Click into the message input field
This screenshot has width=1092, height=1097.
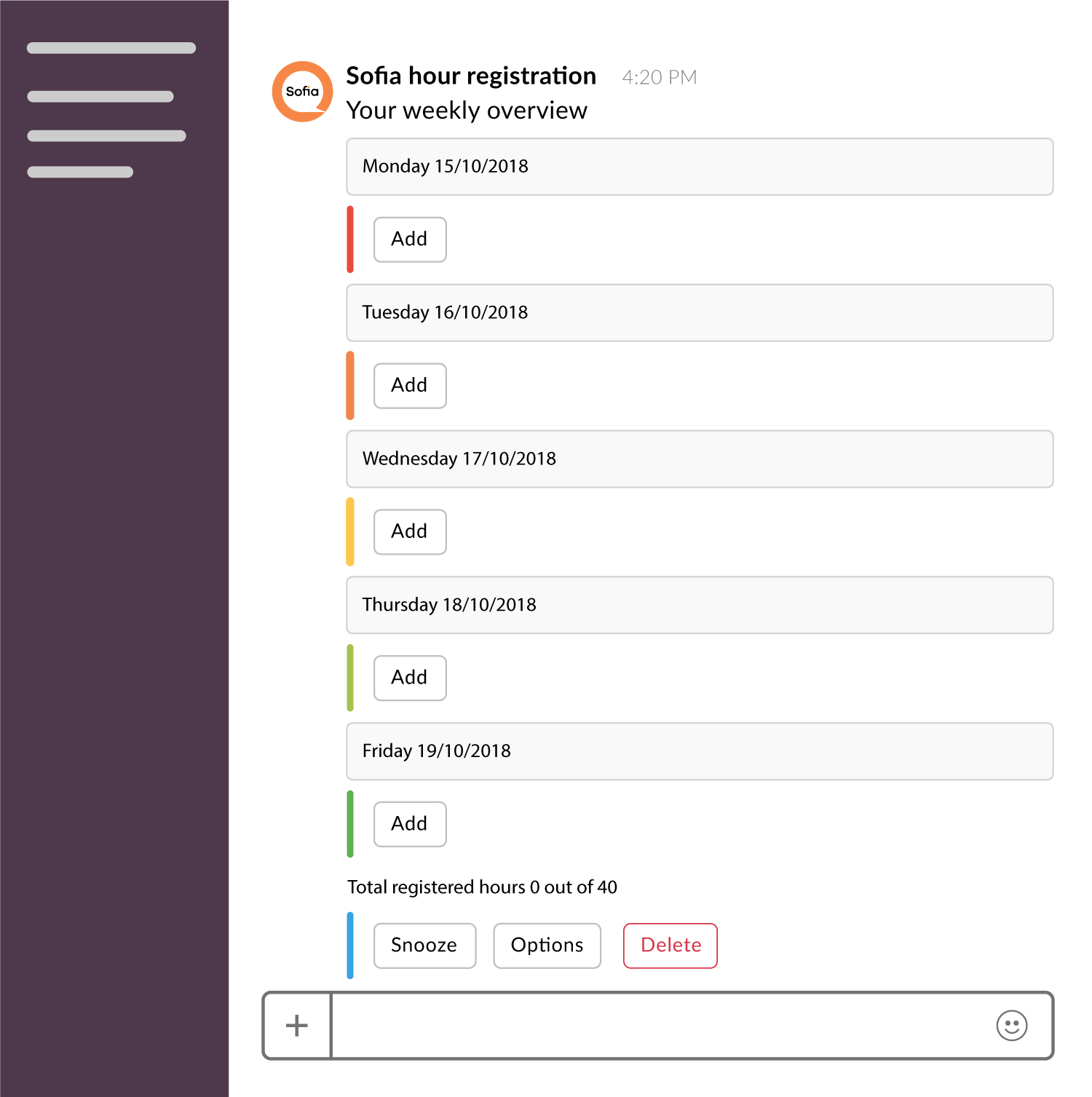click(655, 1026)
